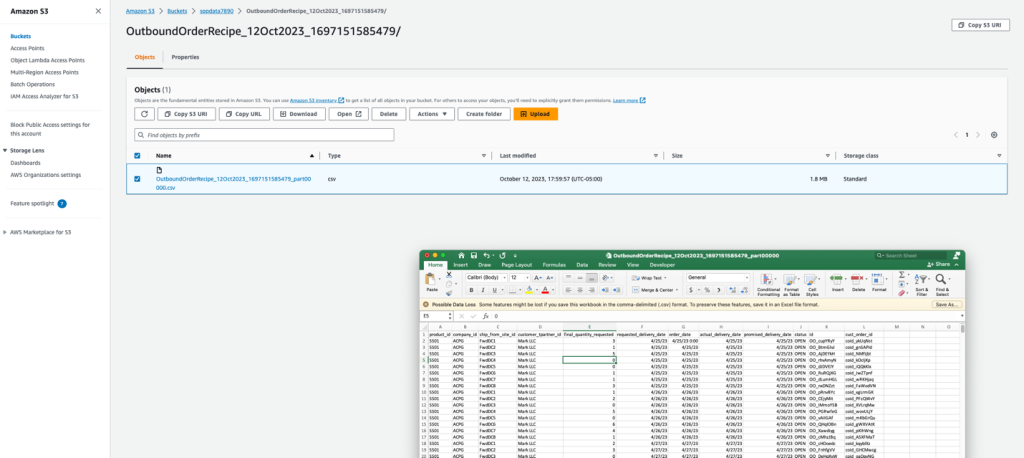Toggle the select-all checkbox in Name header
This screenshot has height=458, width=1024.
pyautogui.click(x=138, y=156)
